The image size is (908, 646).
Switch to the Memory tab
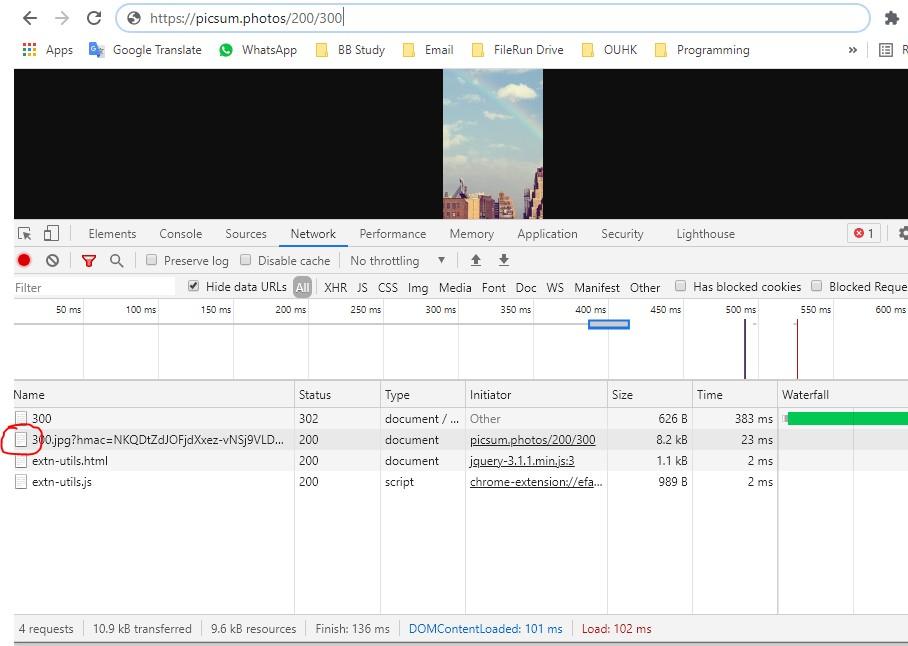471,234
